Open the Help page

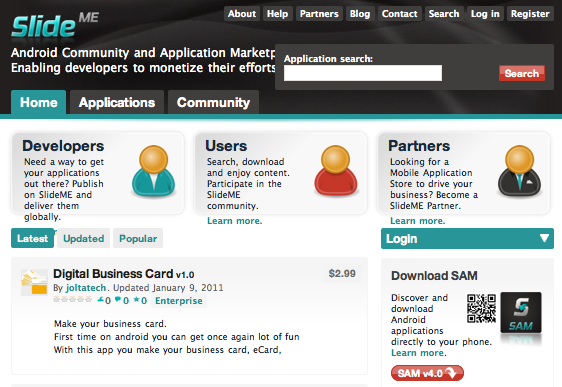pyautogui.click(x=277, y=14)
